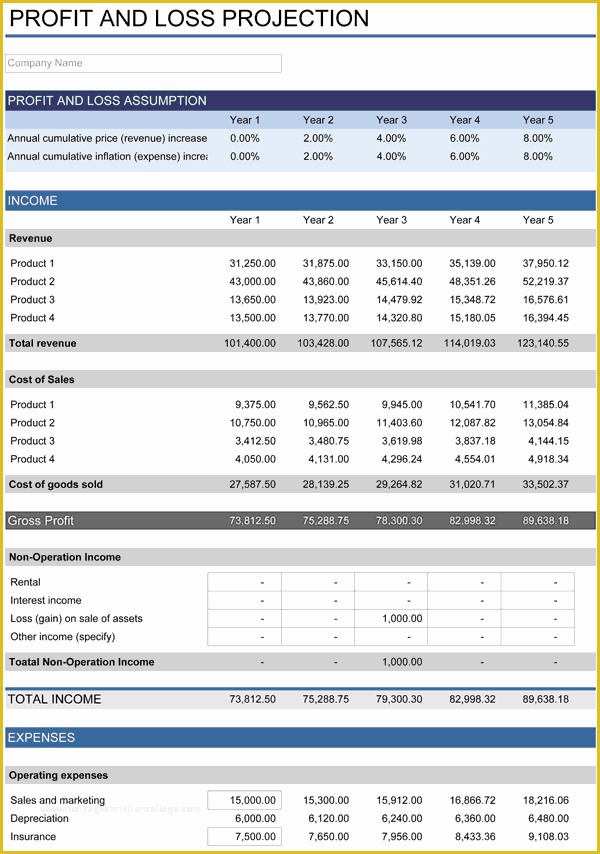This screenshot has height=854, width=600.
Task: Click the Company Name input field
Action: pyautogui.click(x=143, y=63)
